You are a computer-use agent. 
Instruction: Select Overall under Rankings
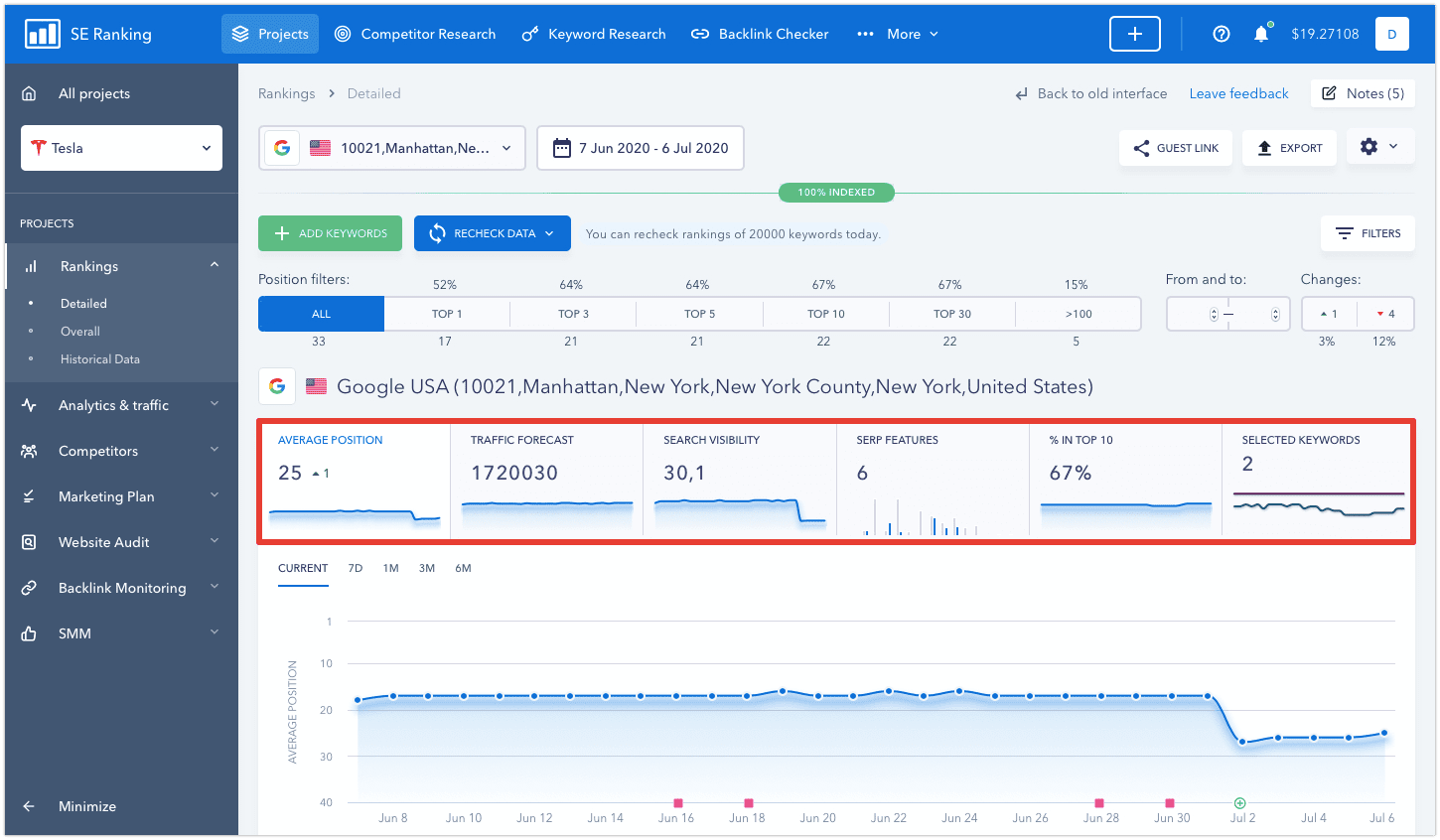pos(80,332)
